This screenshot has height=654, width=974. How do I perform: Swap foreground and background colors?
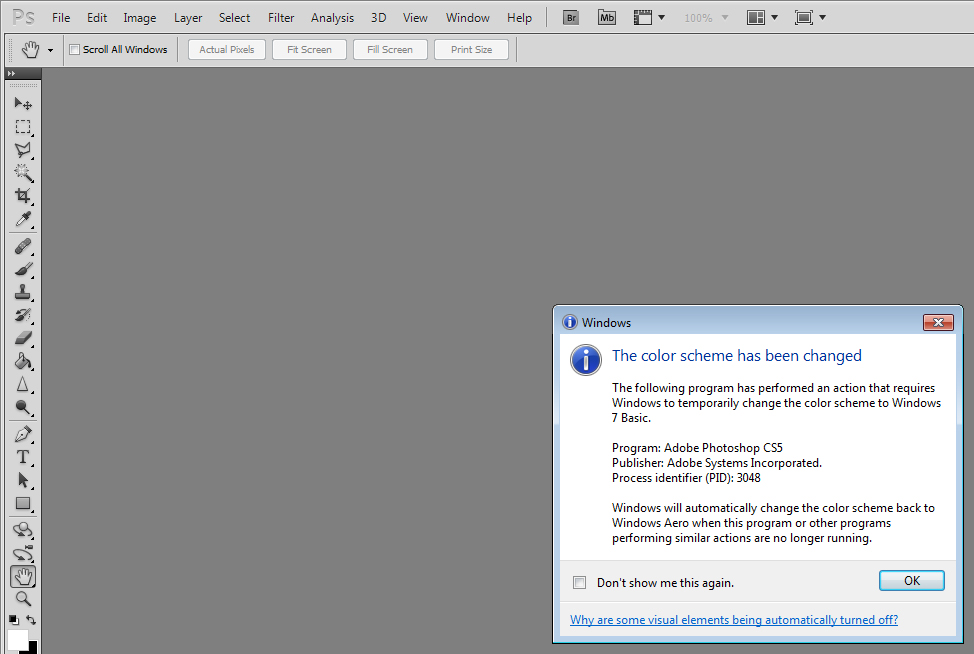click(31, 620)
